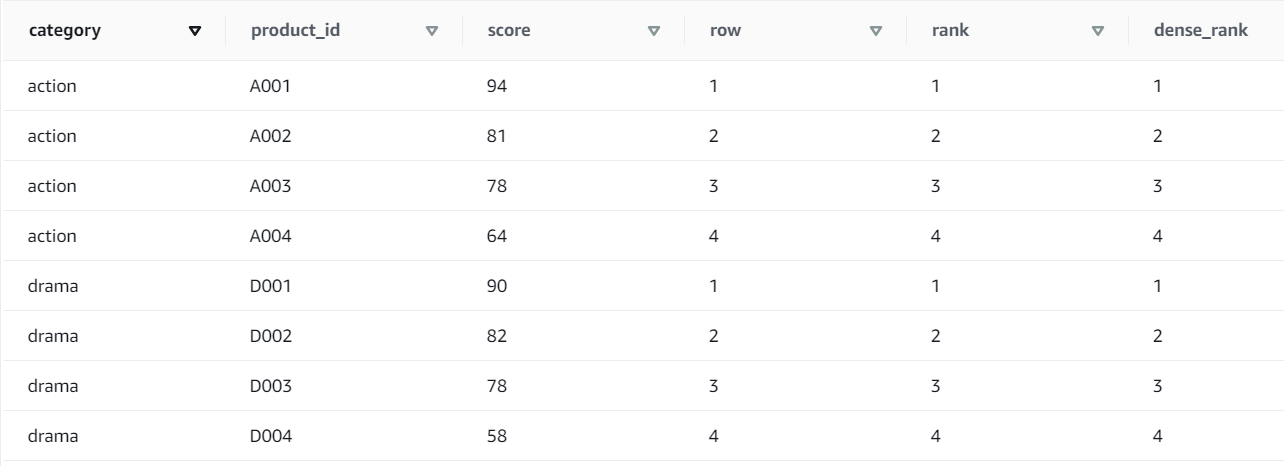The image size is (1284, 466).
Task: Click the sort arrow on category column
Action: coord(195,31)
